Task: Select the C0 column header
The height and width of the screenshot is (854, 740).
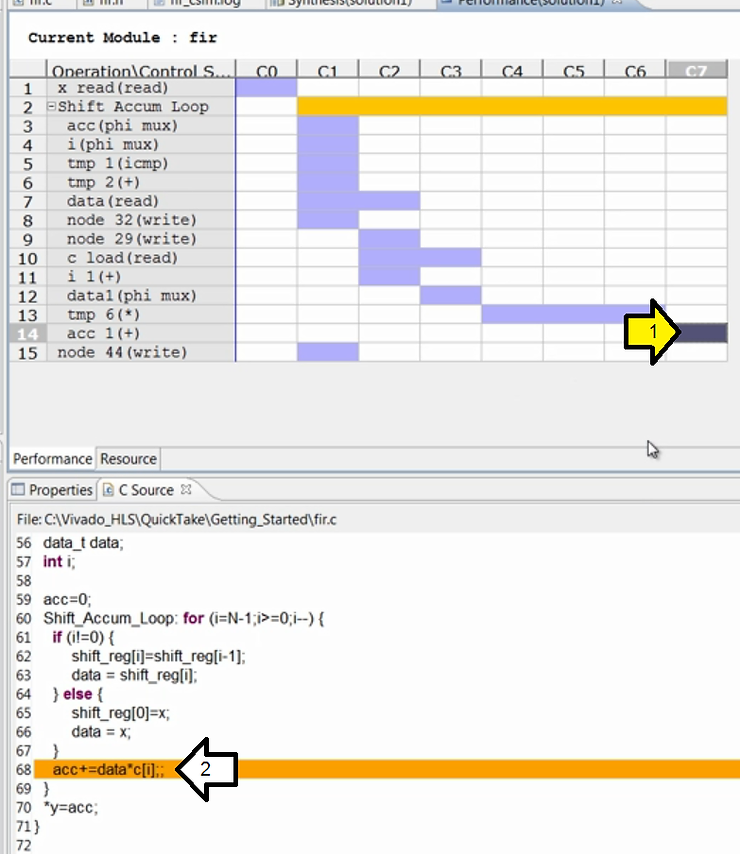Action: coord(266,70)
